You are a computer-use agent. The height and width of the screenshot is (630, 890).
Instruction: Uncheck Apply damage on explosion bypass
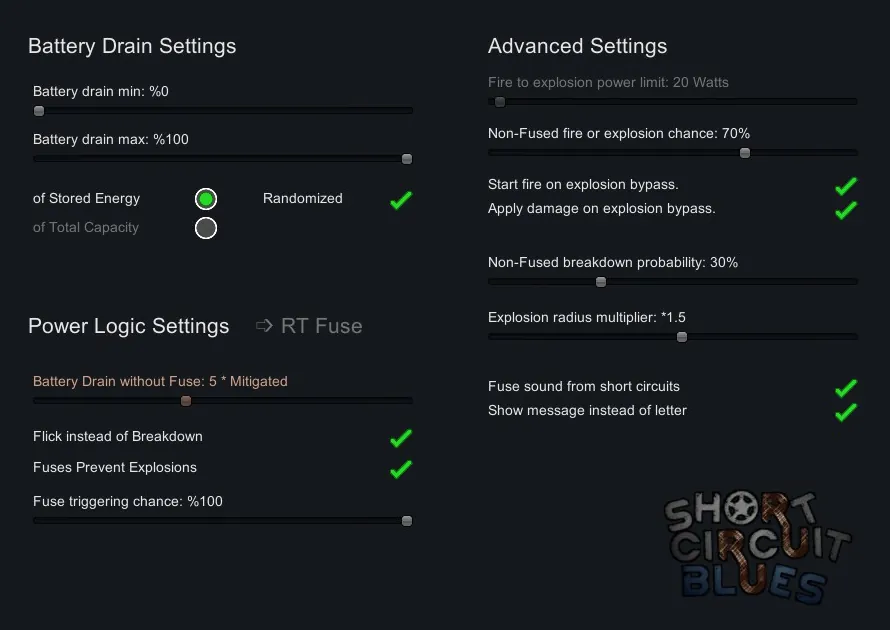846,210
